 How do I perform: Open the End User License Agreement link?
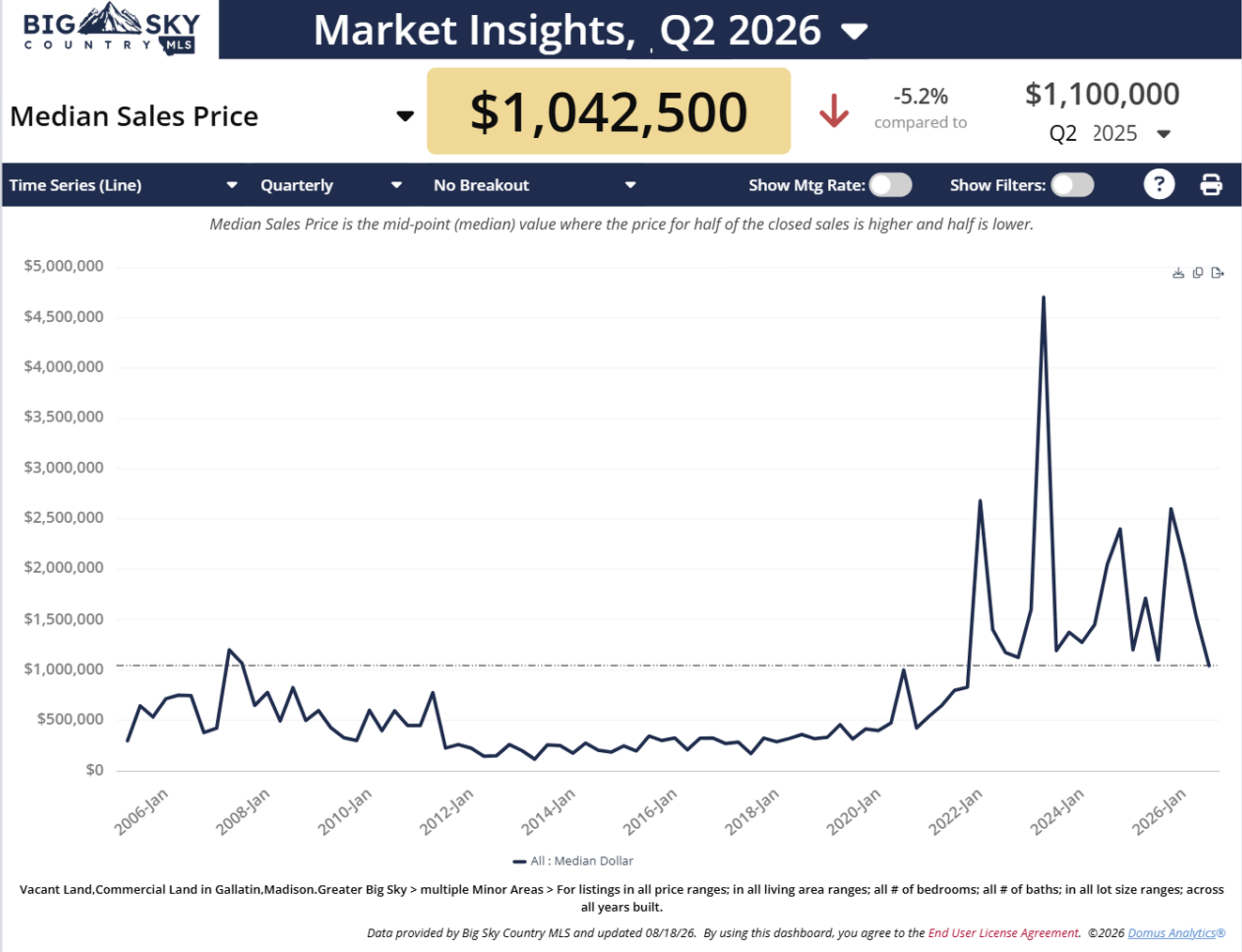click(x=1003, y=933)
